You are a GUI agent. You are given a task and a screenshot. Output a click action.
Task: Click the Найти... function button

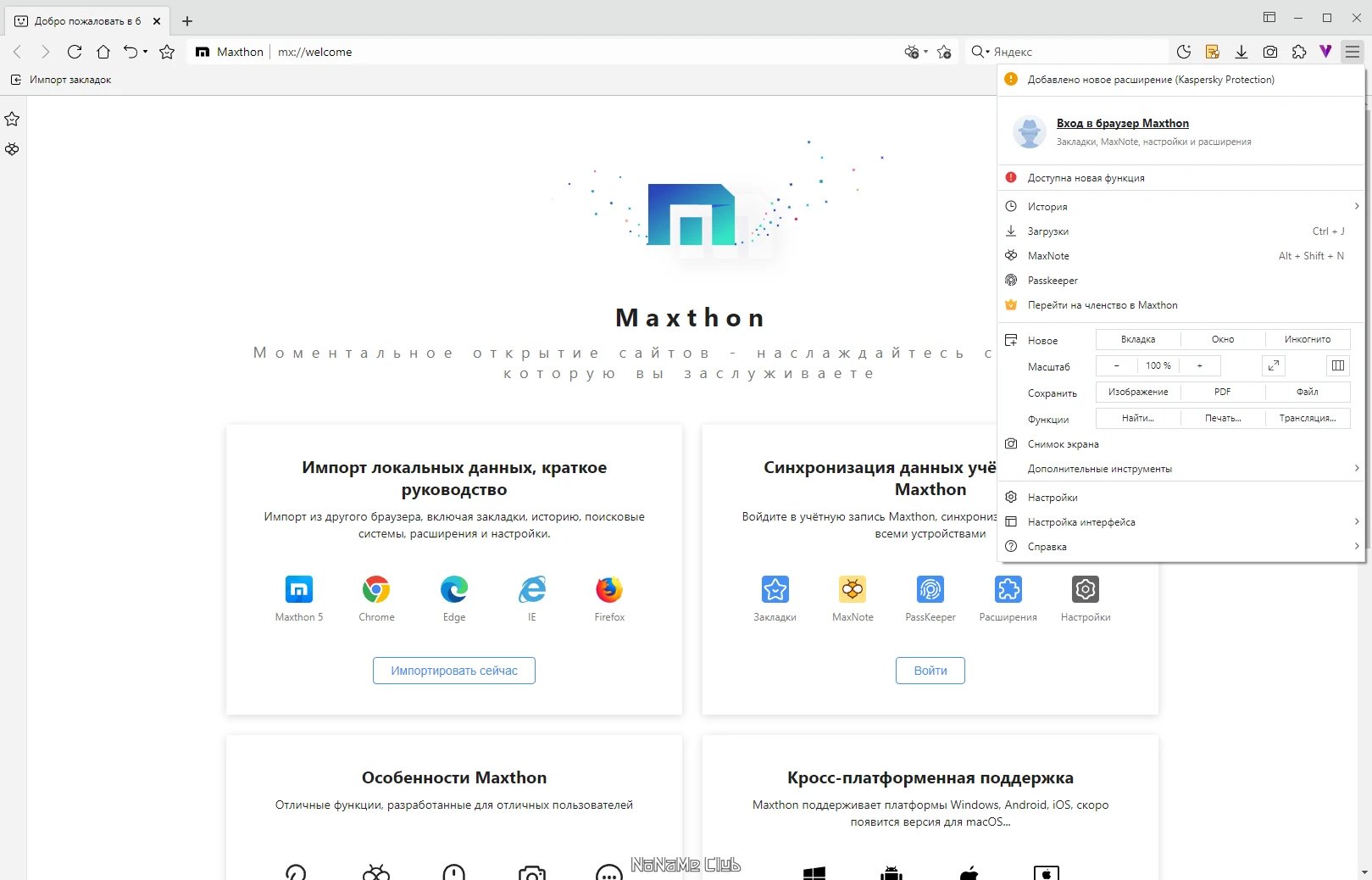click(1138, 418)
